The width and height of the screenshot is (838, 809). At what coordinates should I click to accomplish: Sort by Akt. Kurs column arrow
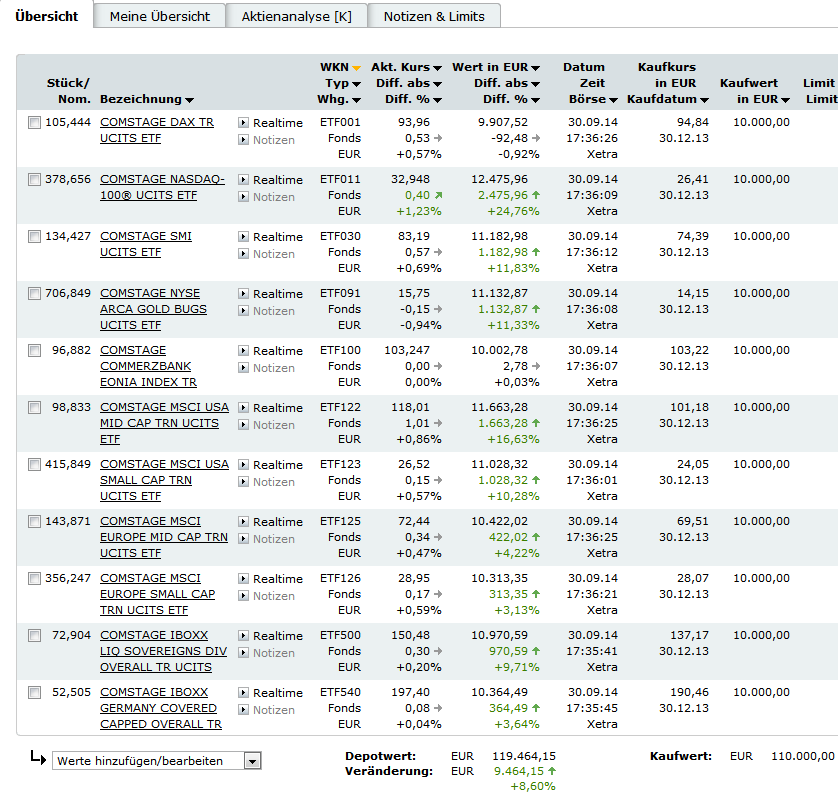[437, 68]
